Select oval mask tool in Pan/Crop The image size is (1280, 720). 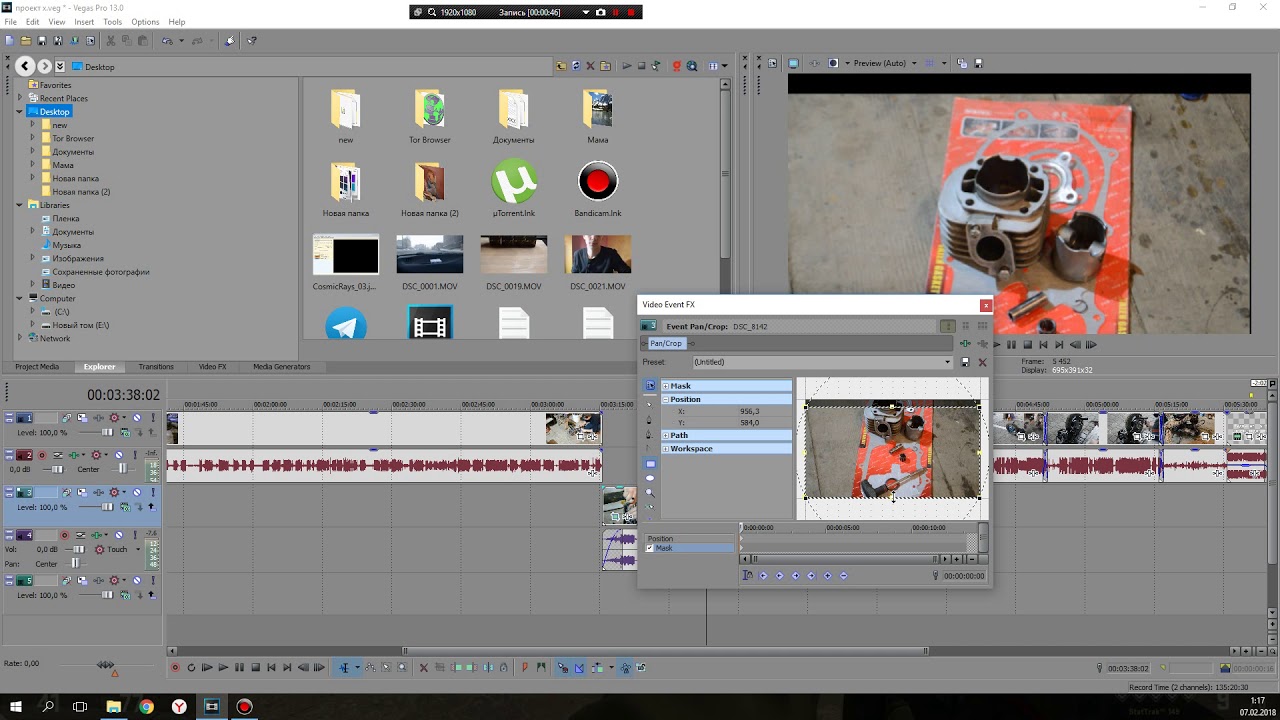click(650, 478)
